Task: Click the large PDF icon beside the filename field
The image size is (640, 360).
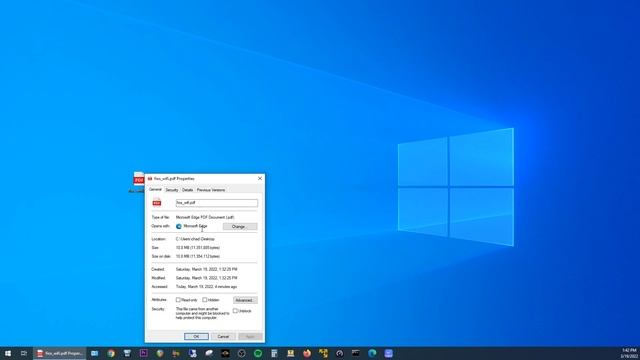Action: 157,202
